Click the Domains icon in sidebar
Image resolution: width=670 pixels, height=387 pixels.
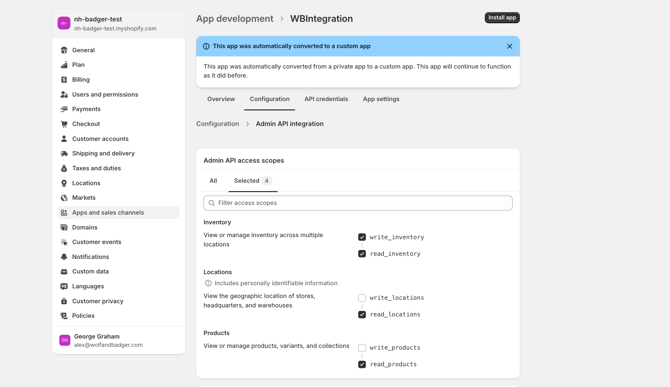point(64,227)
